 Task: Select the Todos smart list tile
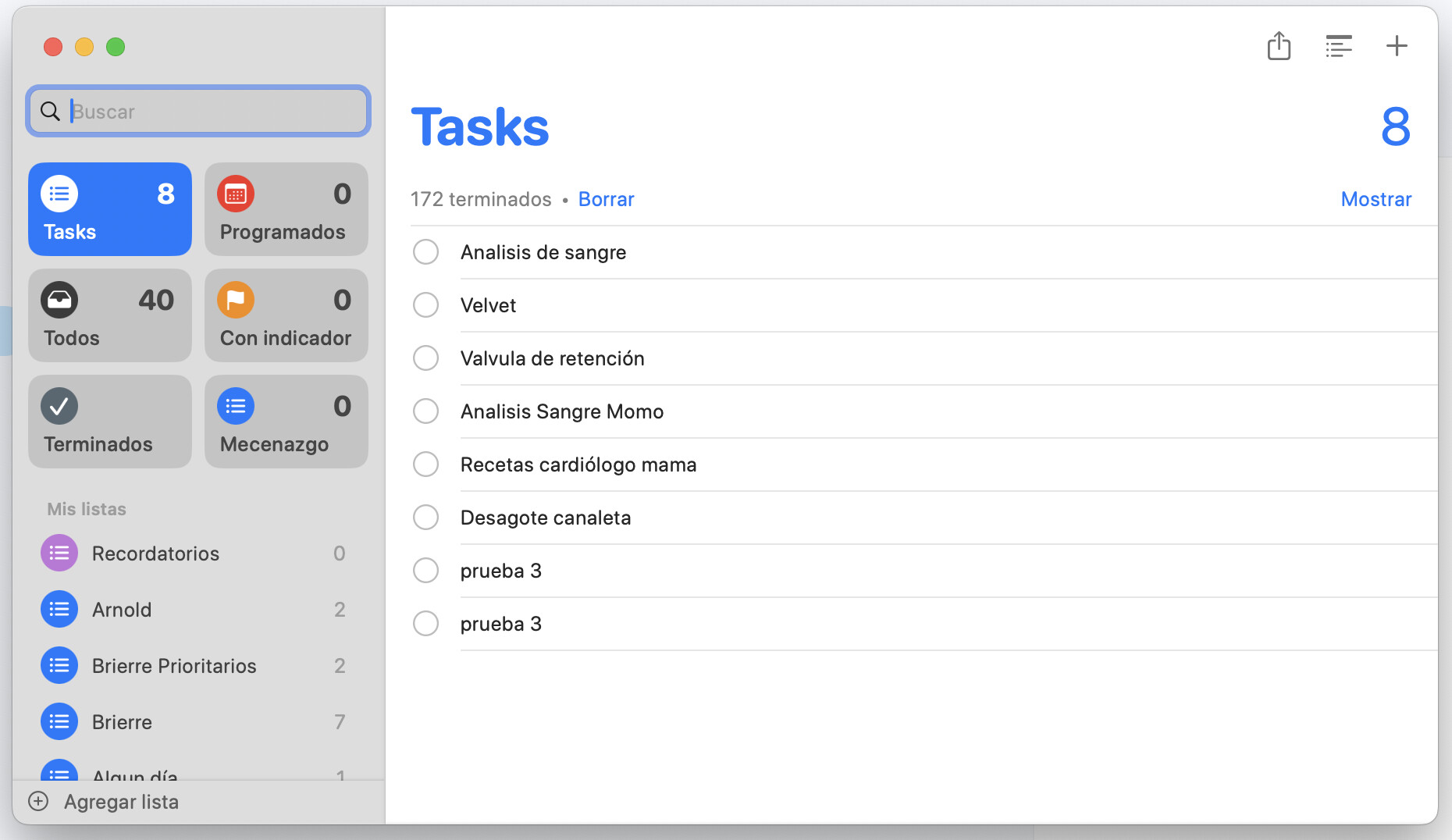tap(110, 315)
